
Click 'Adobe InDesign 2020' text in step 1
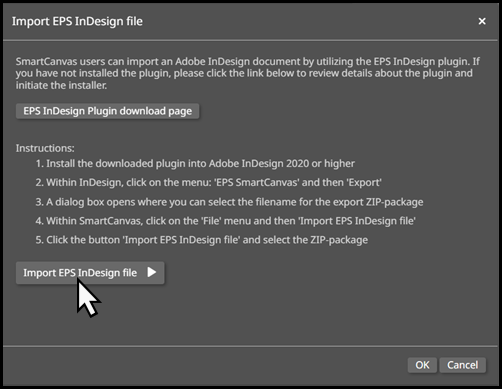259,164
